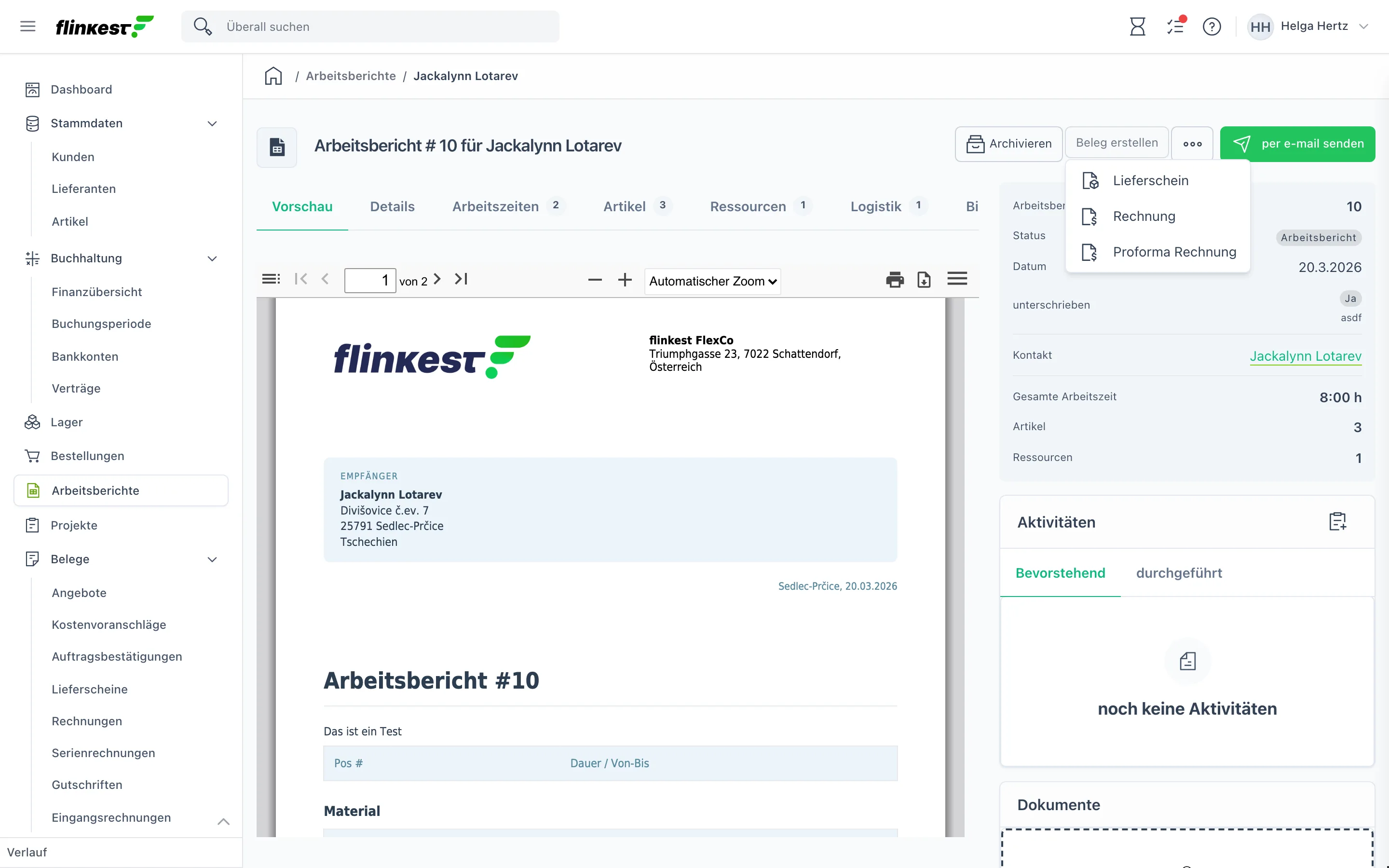Select Arbeitsberichte in sidebar
The width and height of the screenshot is (1389, 868).
click(x=121, y=491)
